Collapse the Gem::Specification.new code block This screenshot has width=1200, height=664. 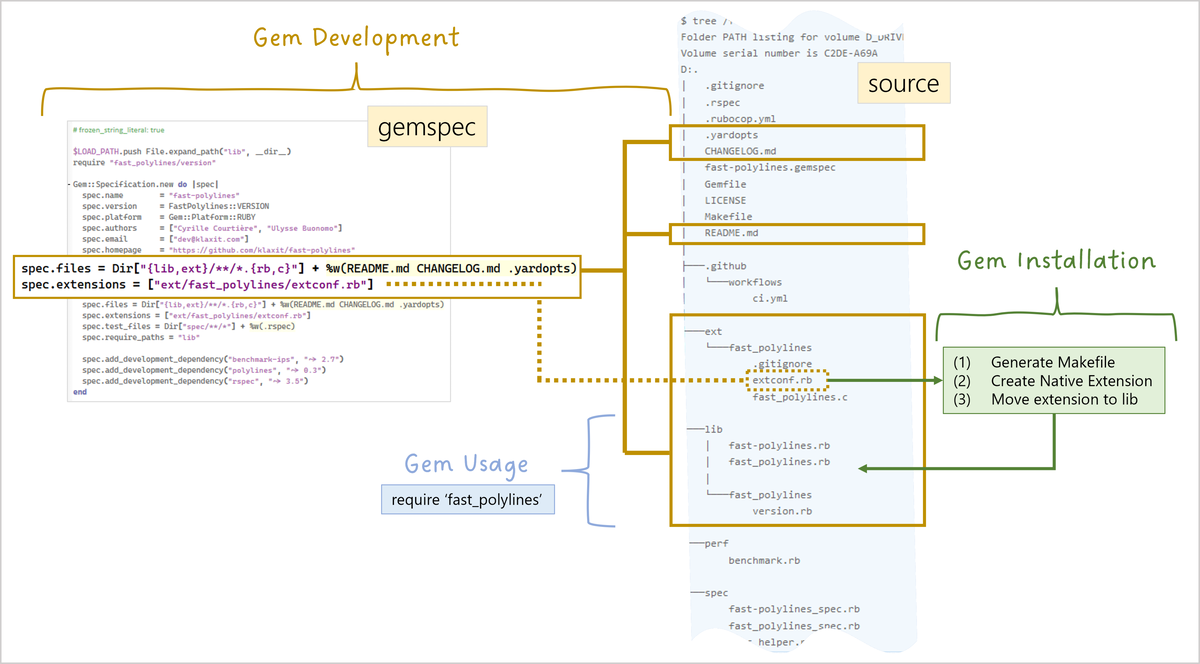70,186
